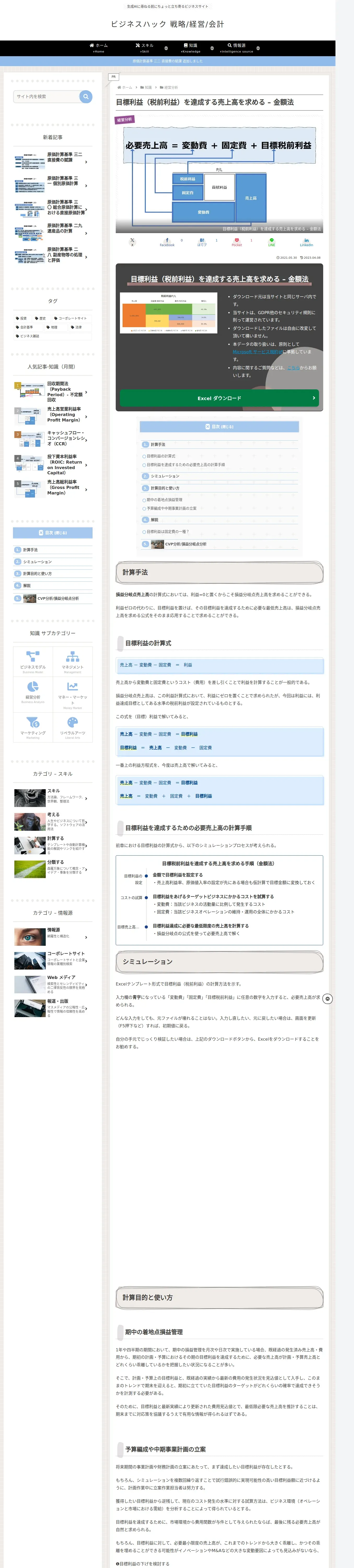The height and width of the screenshot is (1568, 354).
Task: Click the site title ビジネスハック 戦略/経営/会計
Action: click(x=167, y=24)
